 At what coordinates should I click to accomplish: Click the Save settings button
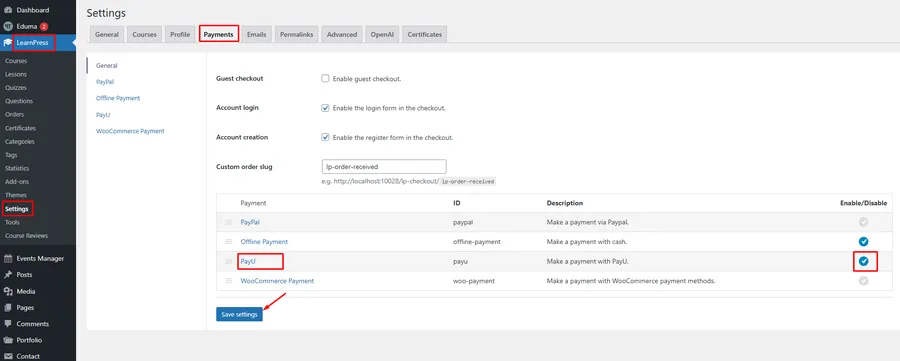[239, 315]
